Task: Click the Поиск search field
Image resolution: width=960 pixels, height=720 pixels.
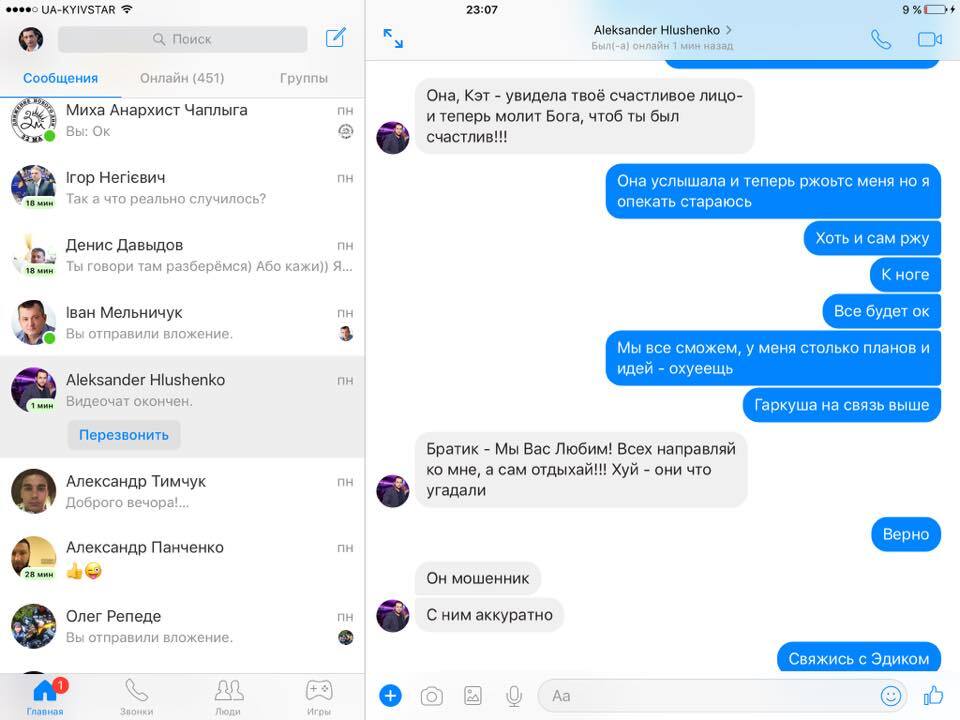Action: (182, 39)
